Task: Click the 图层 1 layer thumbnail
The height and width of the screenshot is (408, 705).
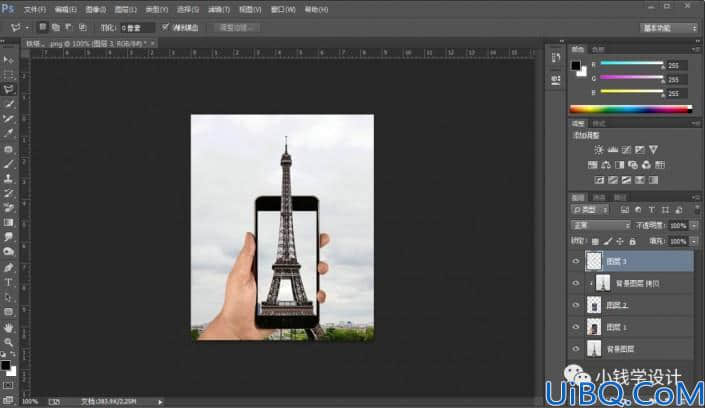Action: pyautogui.click(x=594, y=327)
